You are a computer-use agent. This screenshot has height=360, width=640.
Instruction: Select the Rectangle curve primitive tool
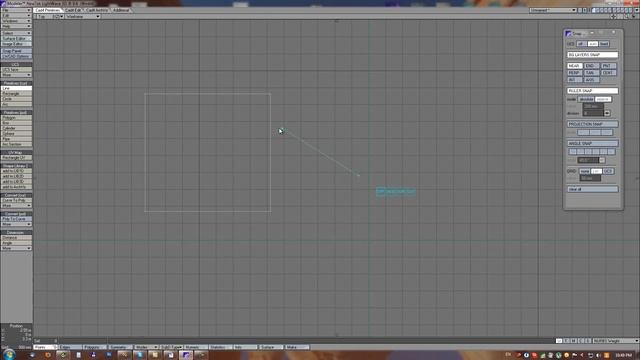coord(16,93)
